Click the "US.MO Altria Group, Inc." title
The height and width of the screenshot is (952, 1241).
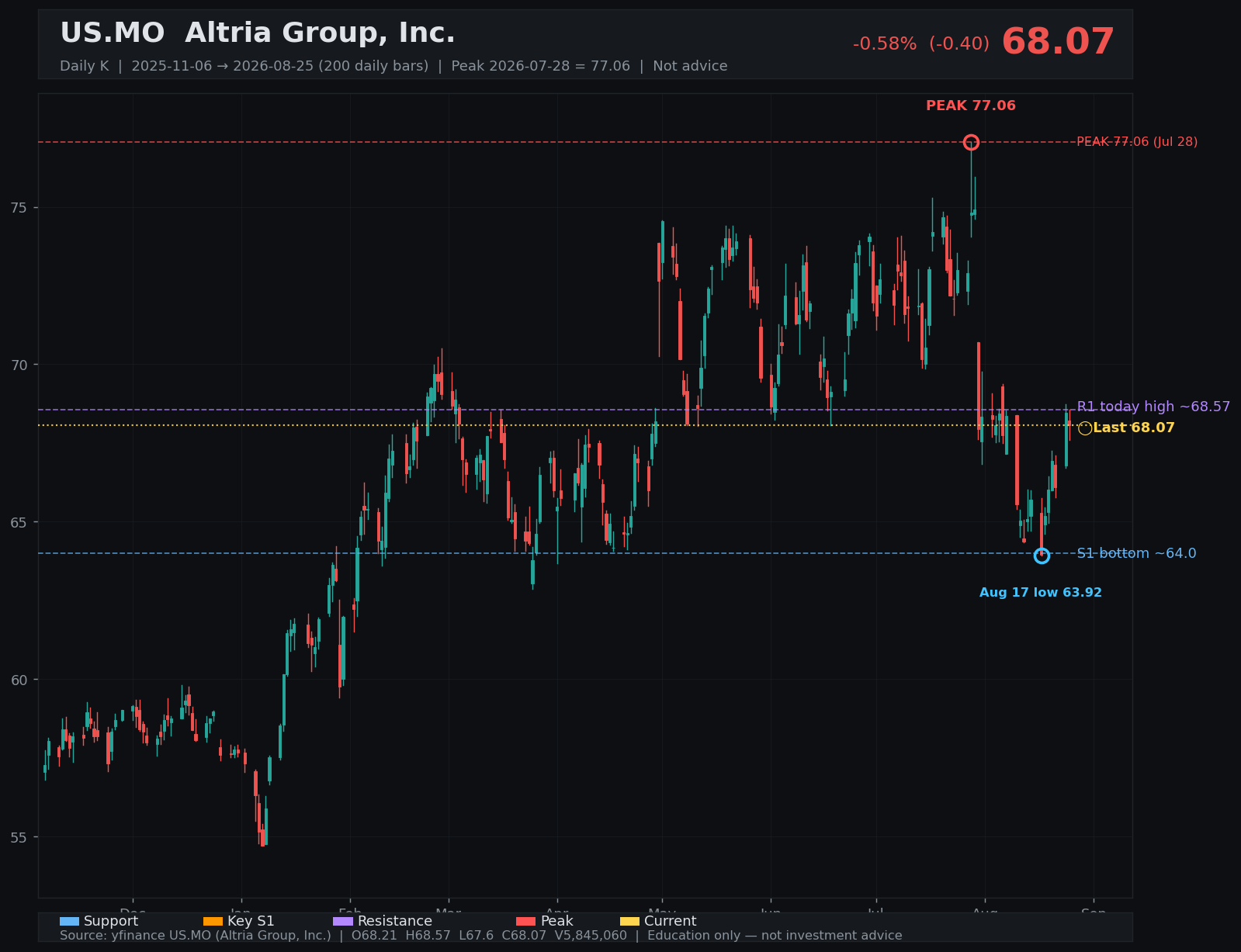pyautogui.click(x=258, y=33)
